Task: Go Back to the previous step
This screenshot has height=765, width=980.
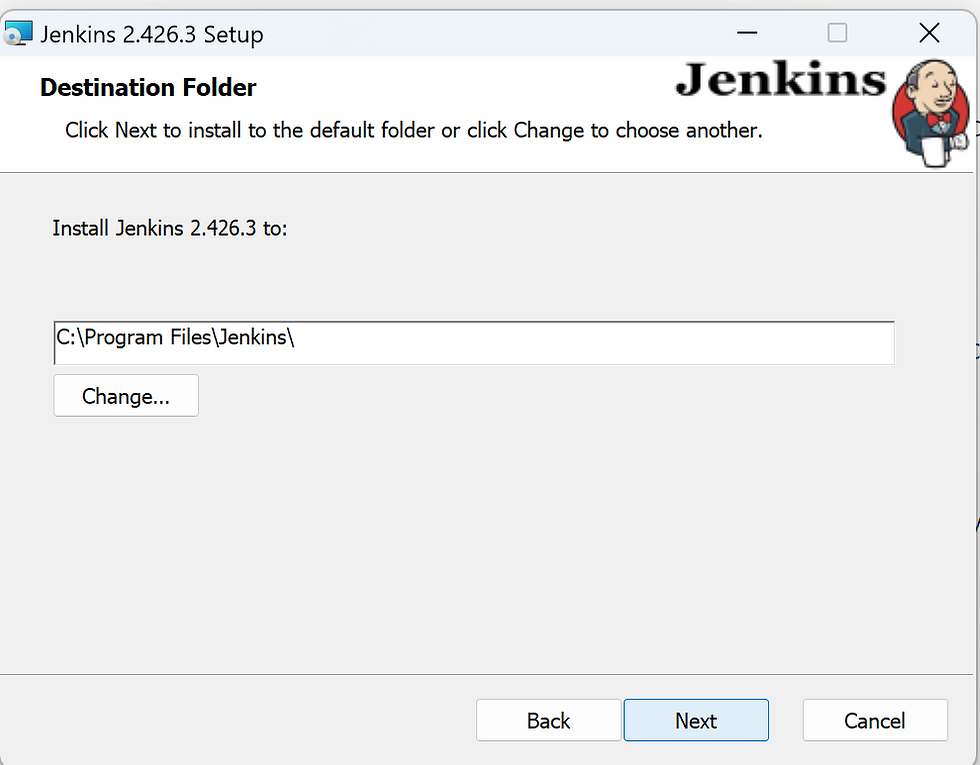Action: [x=548, y=720]
